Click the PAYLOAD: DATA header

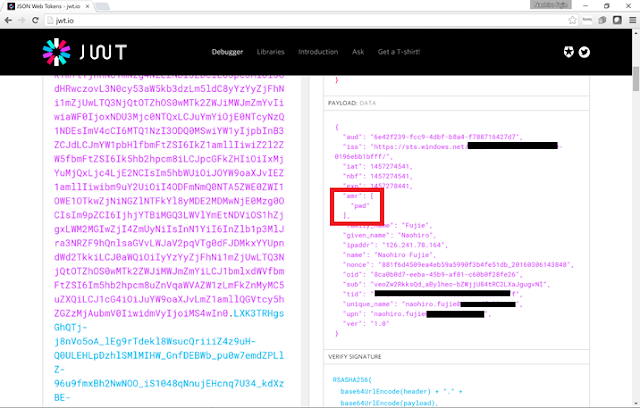coord(352,103)
